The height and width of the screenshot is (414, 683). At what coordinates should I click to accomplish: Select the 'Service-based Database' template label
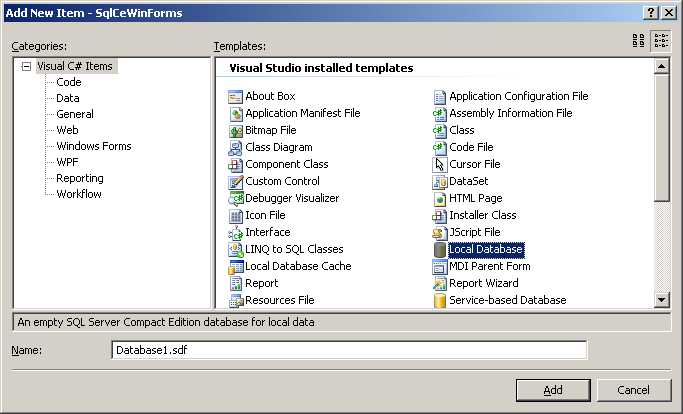point(507,300)
